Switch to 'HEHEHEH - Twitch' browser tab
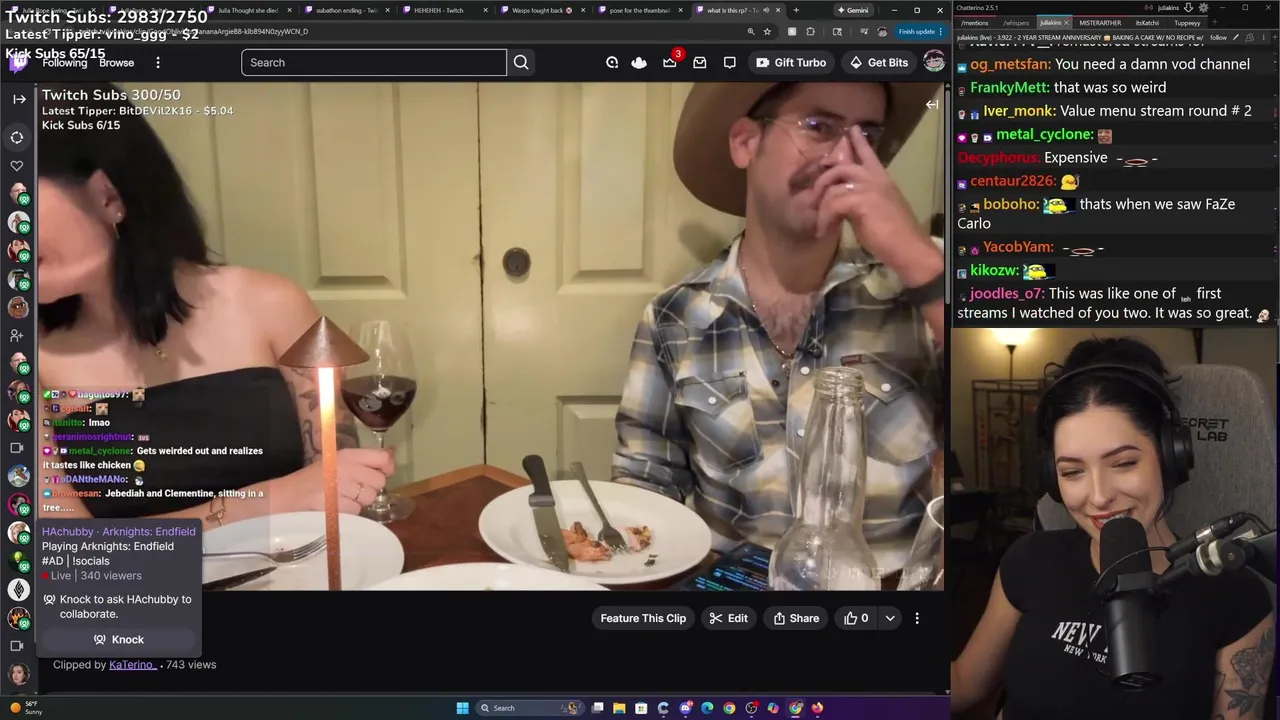1280x720 pixels. click(445, 10)
